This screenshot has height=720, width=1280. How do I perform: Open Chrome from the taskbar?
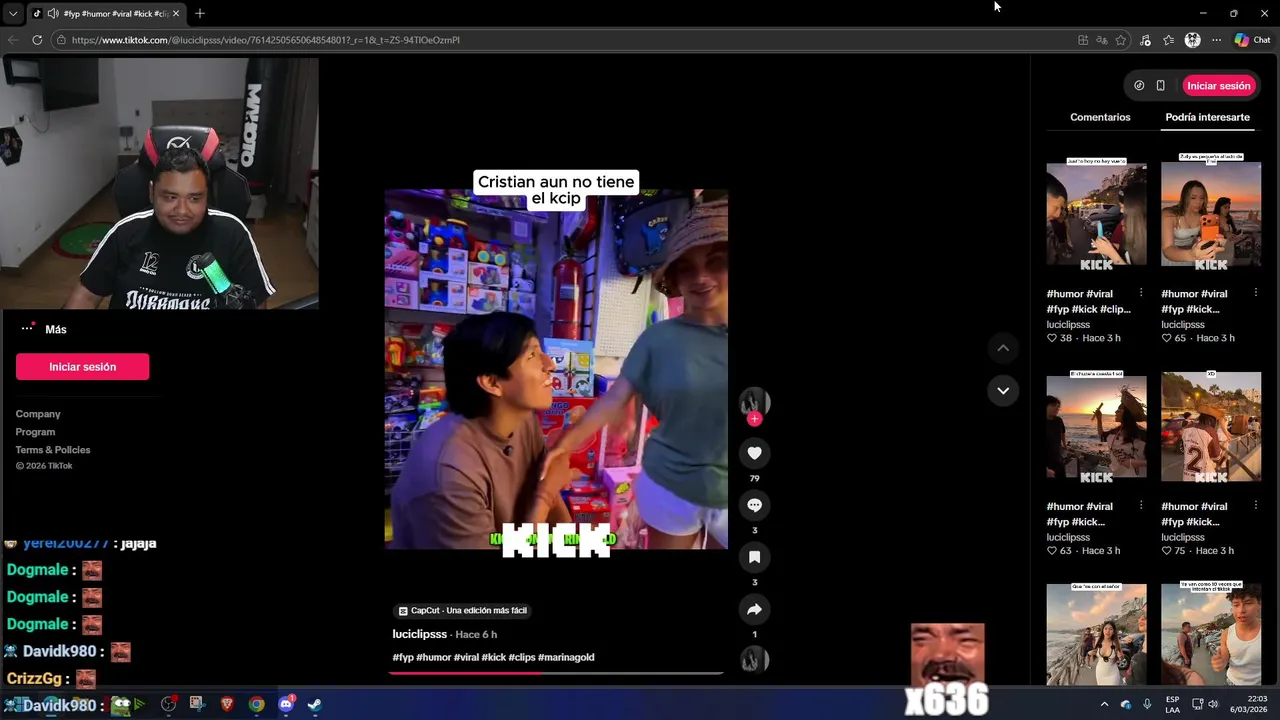(257, 704)
